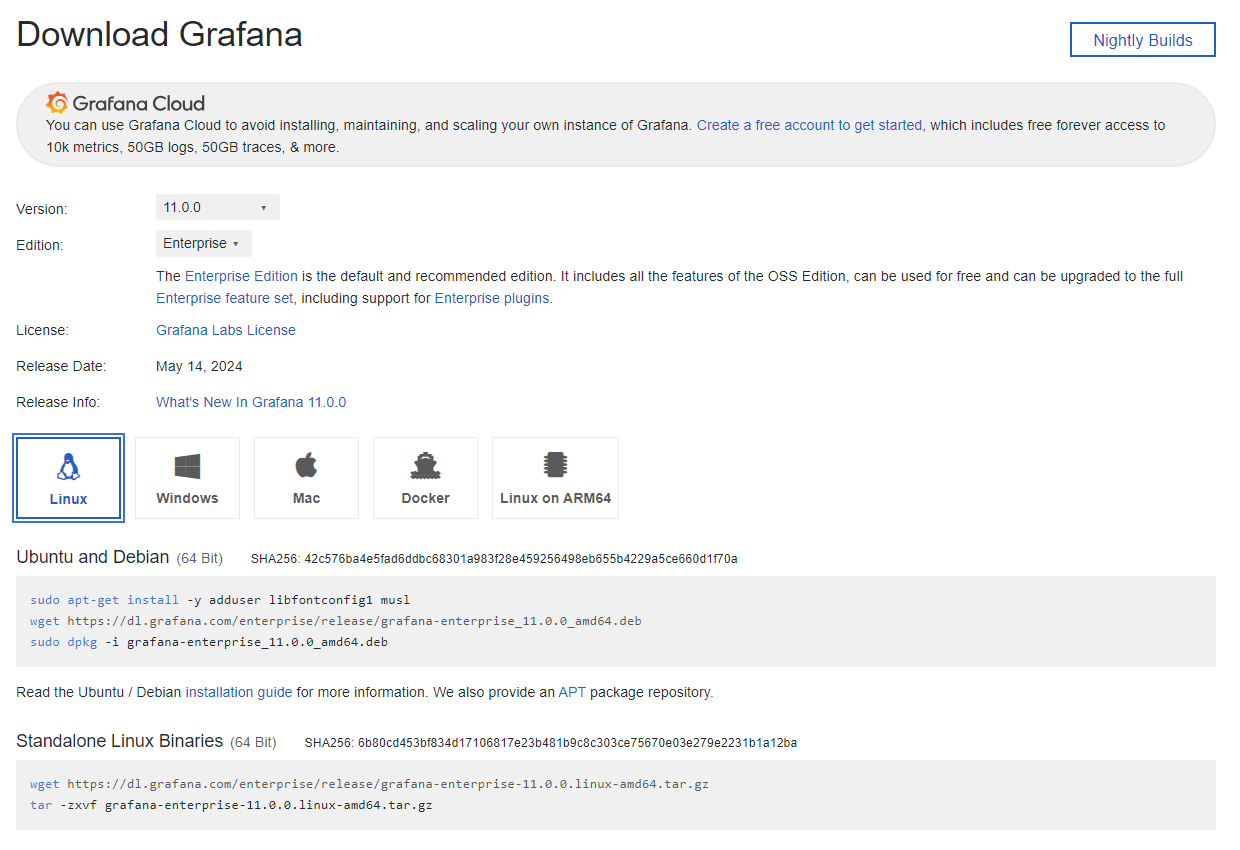Click the 'Release Info:' label
1240x850 pixels.
(58, 402)
